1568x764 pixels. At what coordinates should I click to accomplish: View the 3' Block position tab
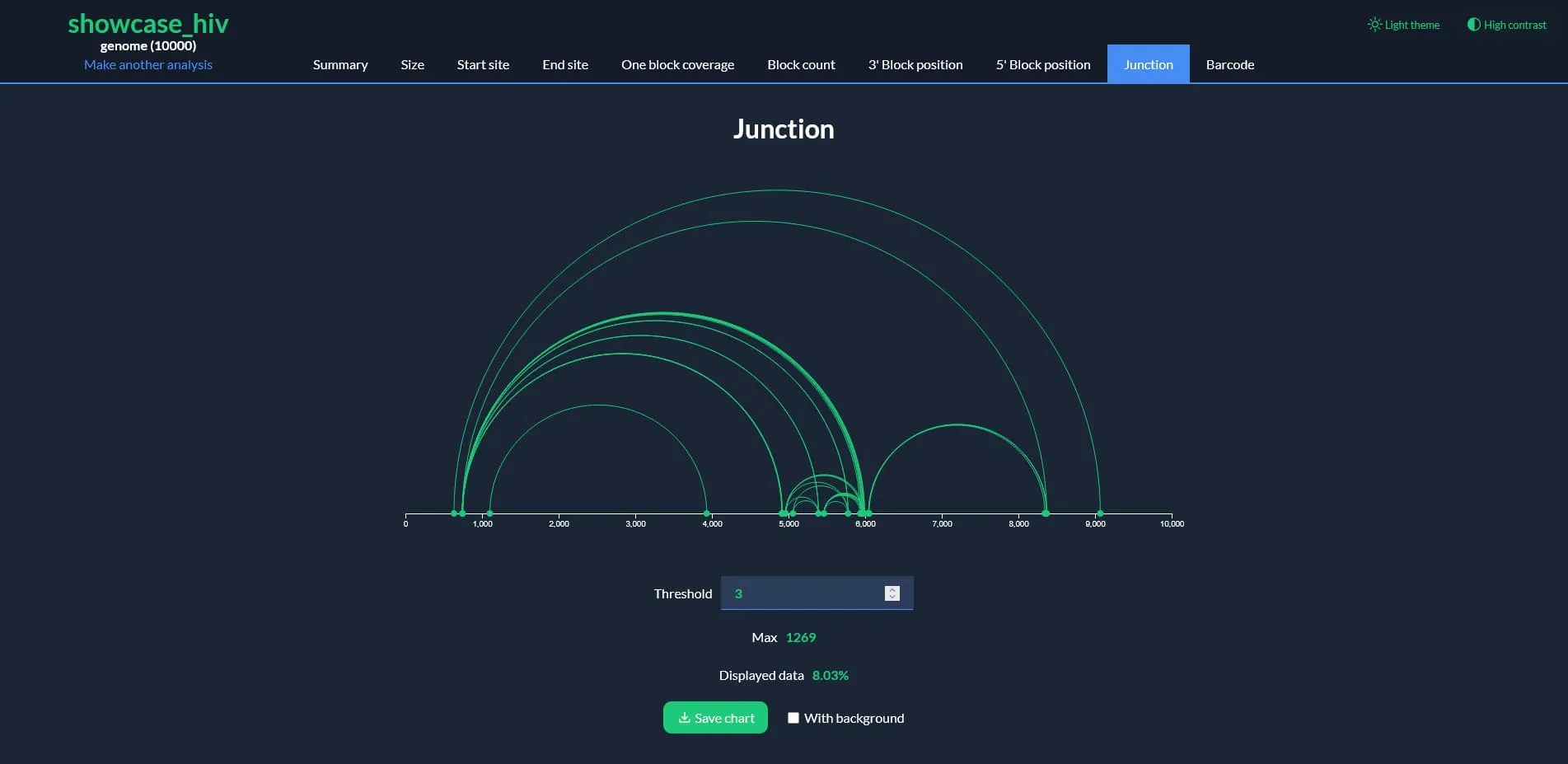915,64
